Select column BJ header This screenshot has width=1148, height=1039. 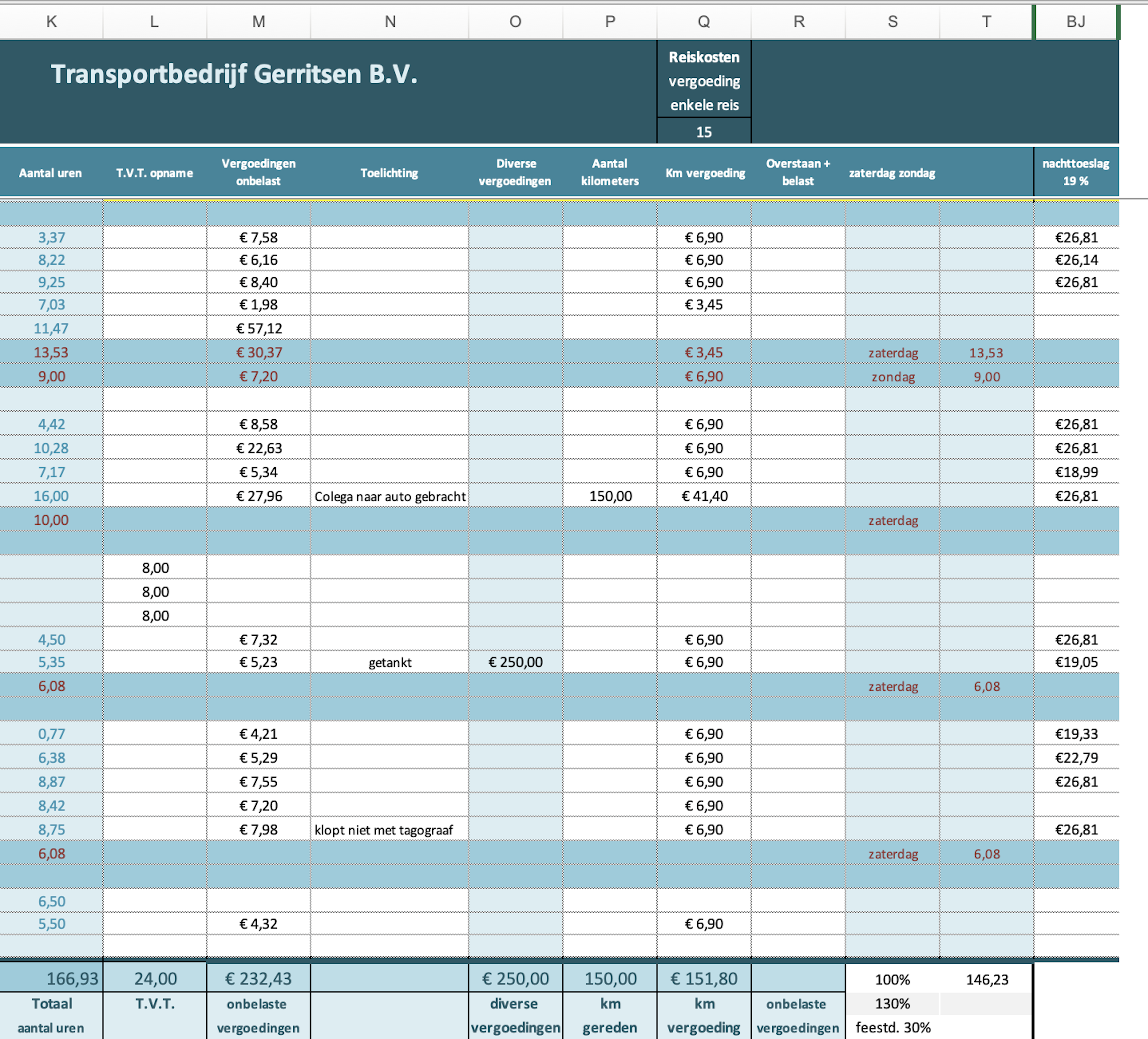tap(1076, 22)
